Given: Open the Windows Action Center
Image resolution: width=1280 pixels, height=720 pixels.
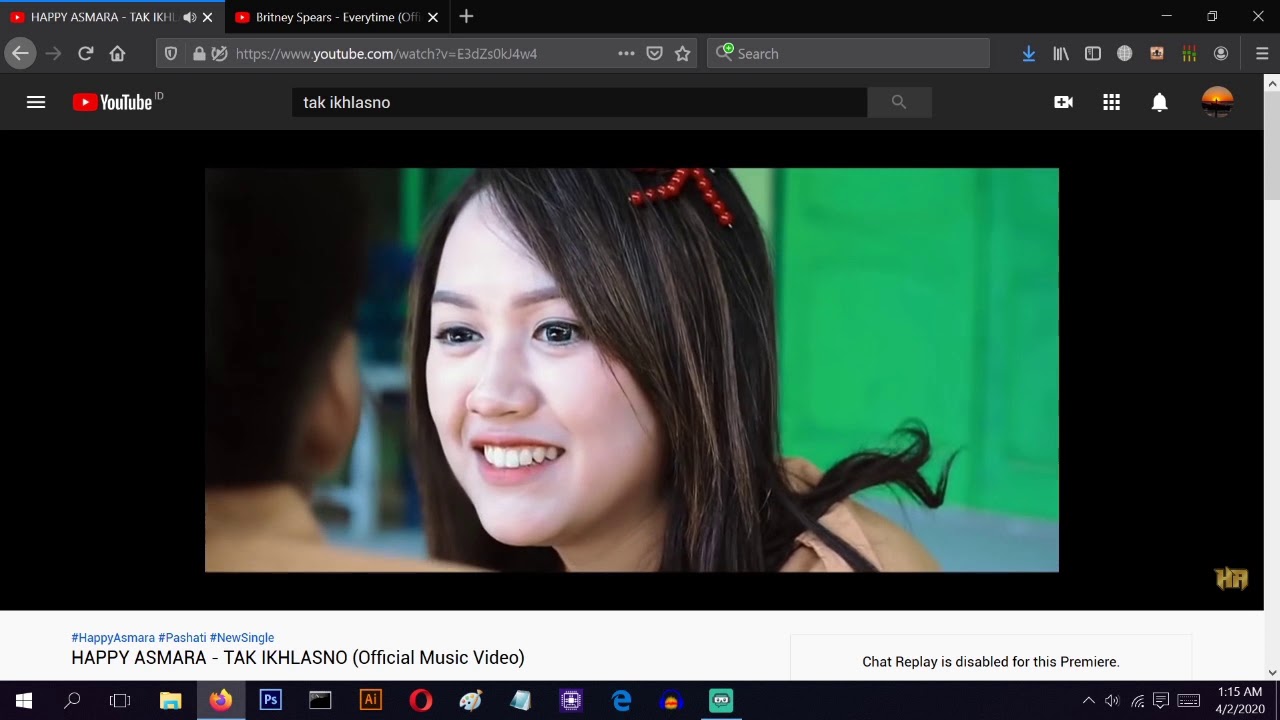Looking at the screenshot, I should click(1161, 701).
